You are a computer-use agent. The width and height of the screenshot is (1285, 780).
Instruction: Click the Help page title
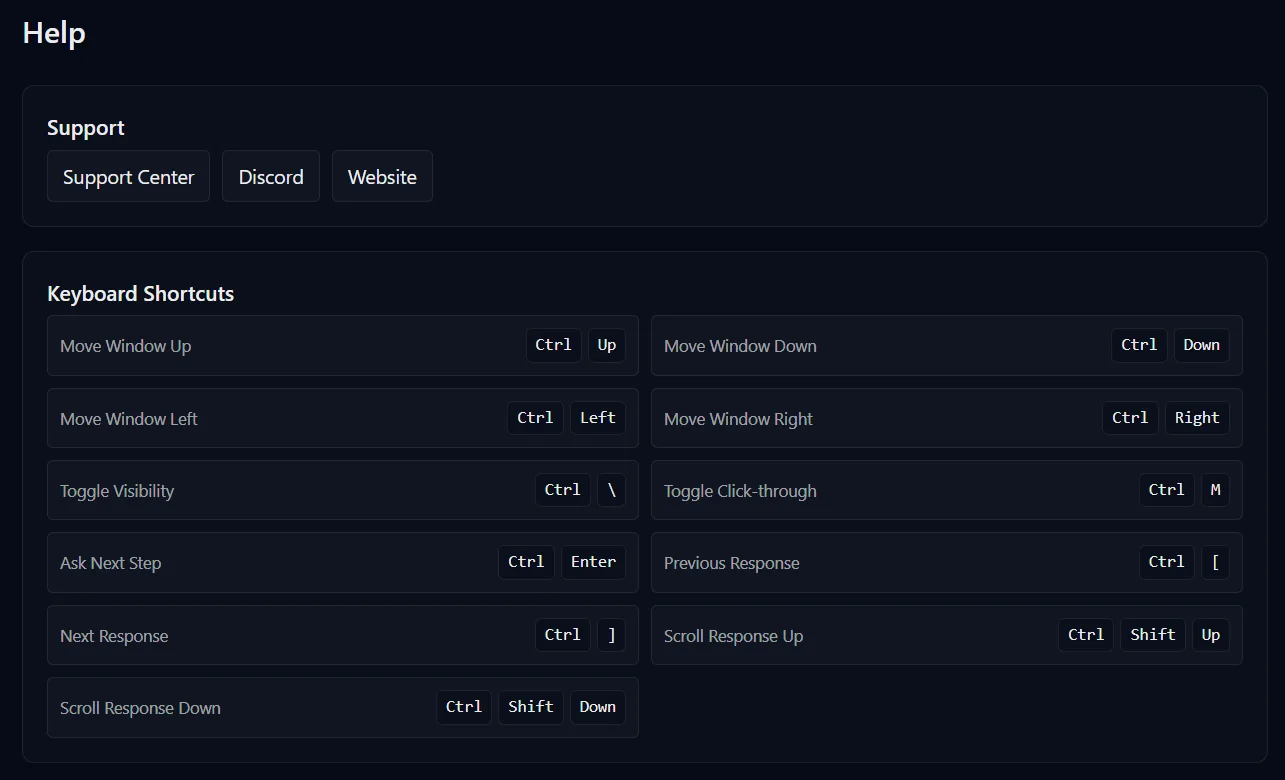54,33
